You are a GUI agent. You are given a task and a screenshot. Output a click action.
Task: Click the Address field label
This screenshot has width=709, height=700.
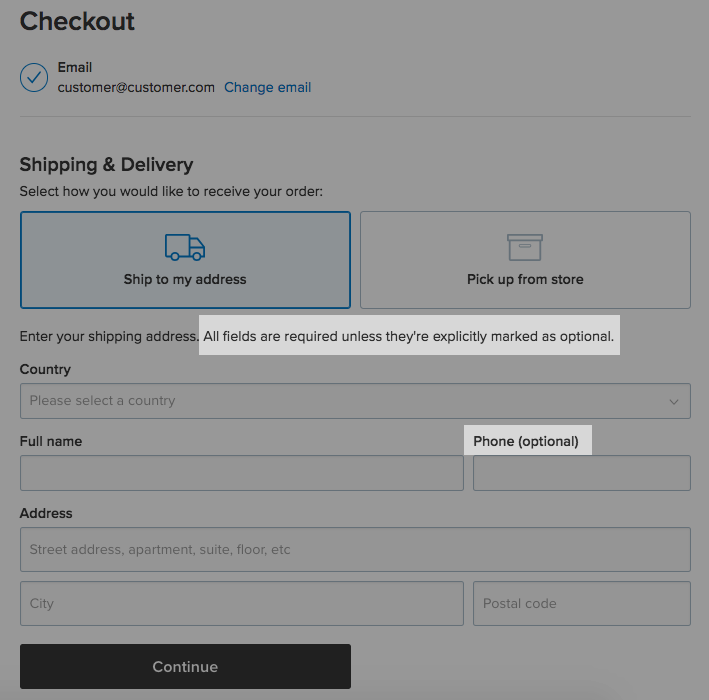coord(46,513)
